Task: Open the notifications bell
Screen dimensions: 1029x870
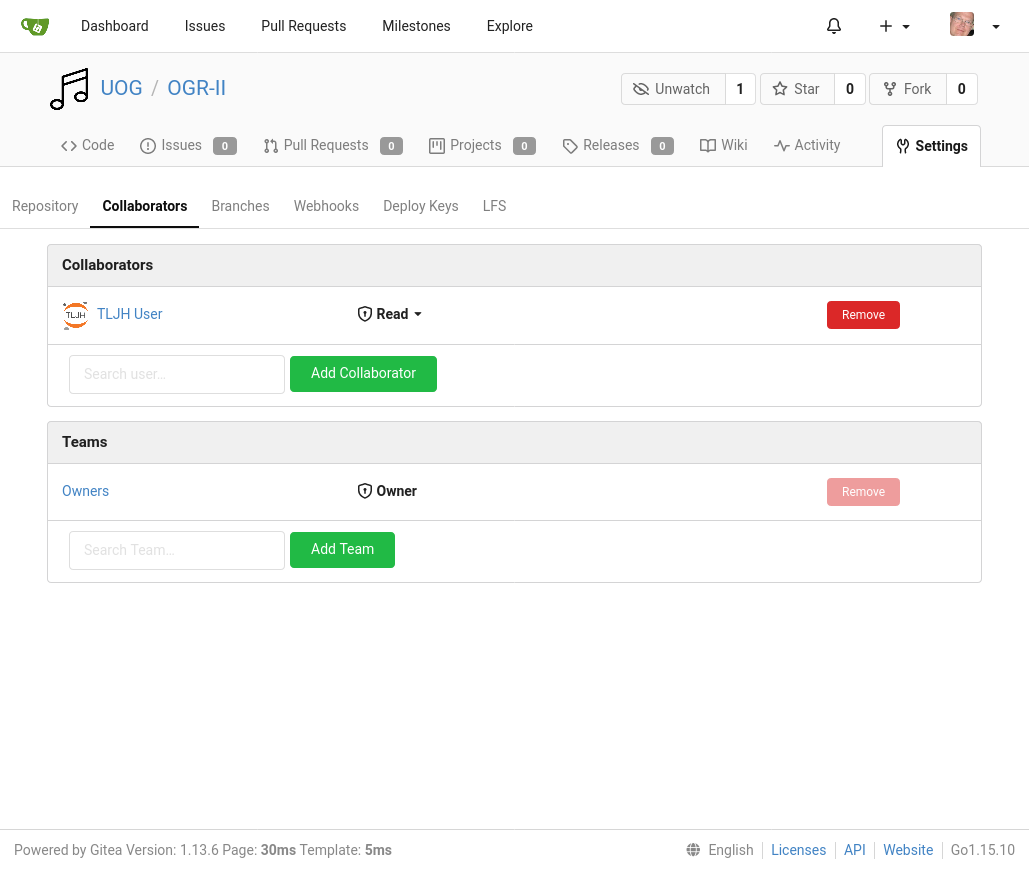Action: [834, 26]
